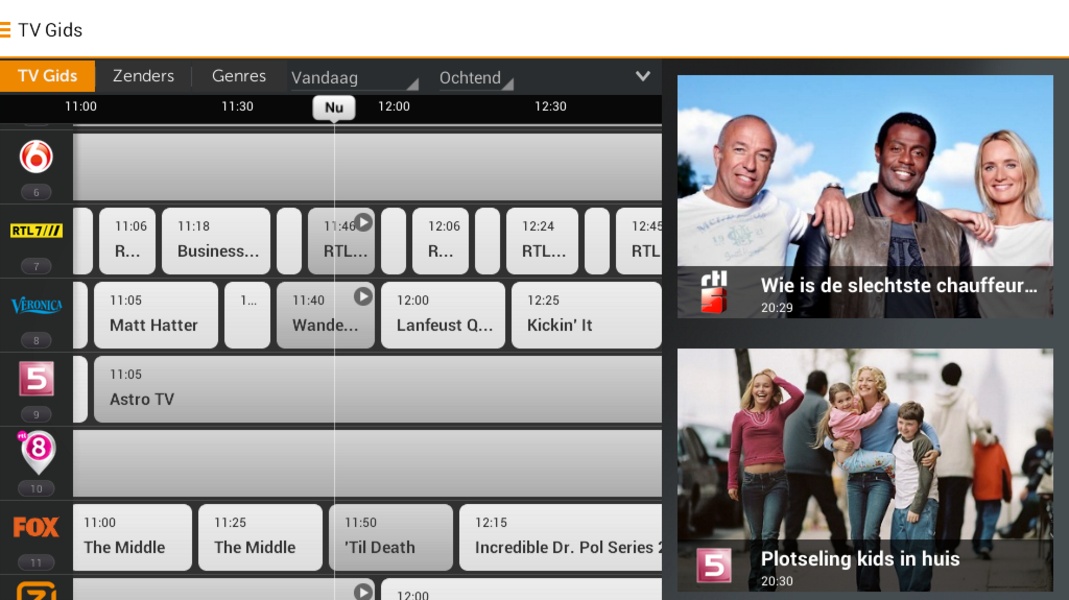This screenshot has width=1069, height=600.
Task: Open the 12:45 RTL programme
Action: 639,241
